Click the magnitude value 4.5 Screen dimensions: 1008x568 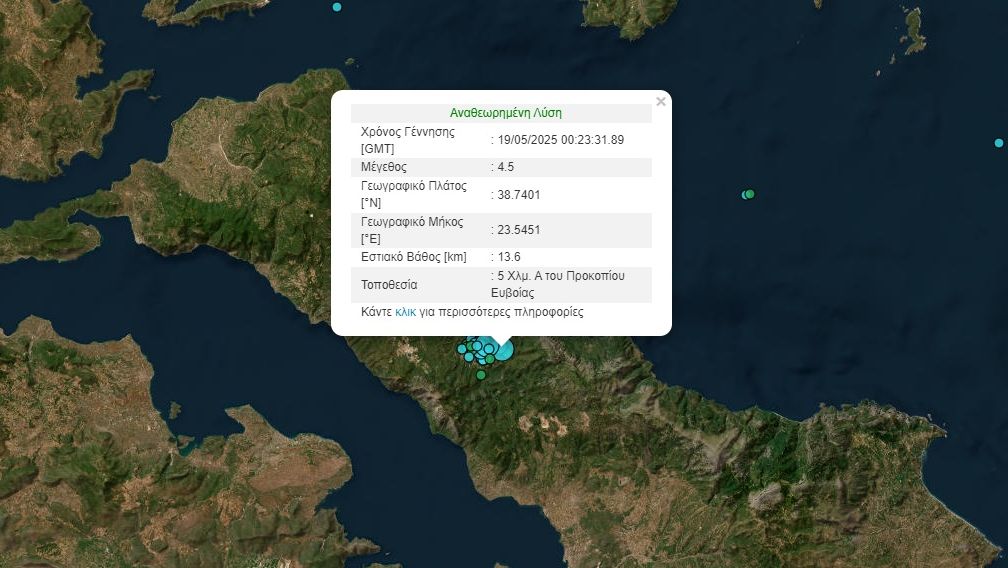505,167
